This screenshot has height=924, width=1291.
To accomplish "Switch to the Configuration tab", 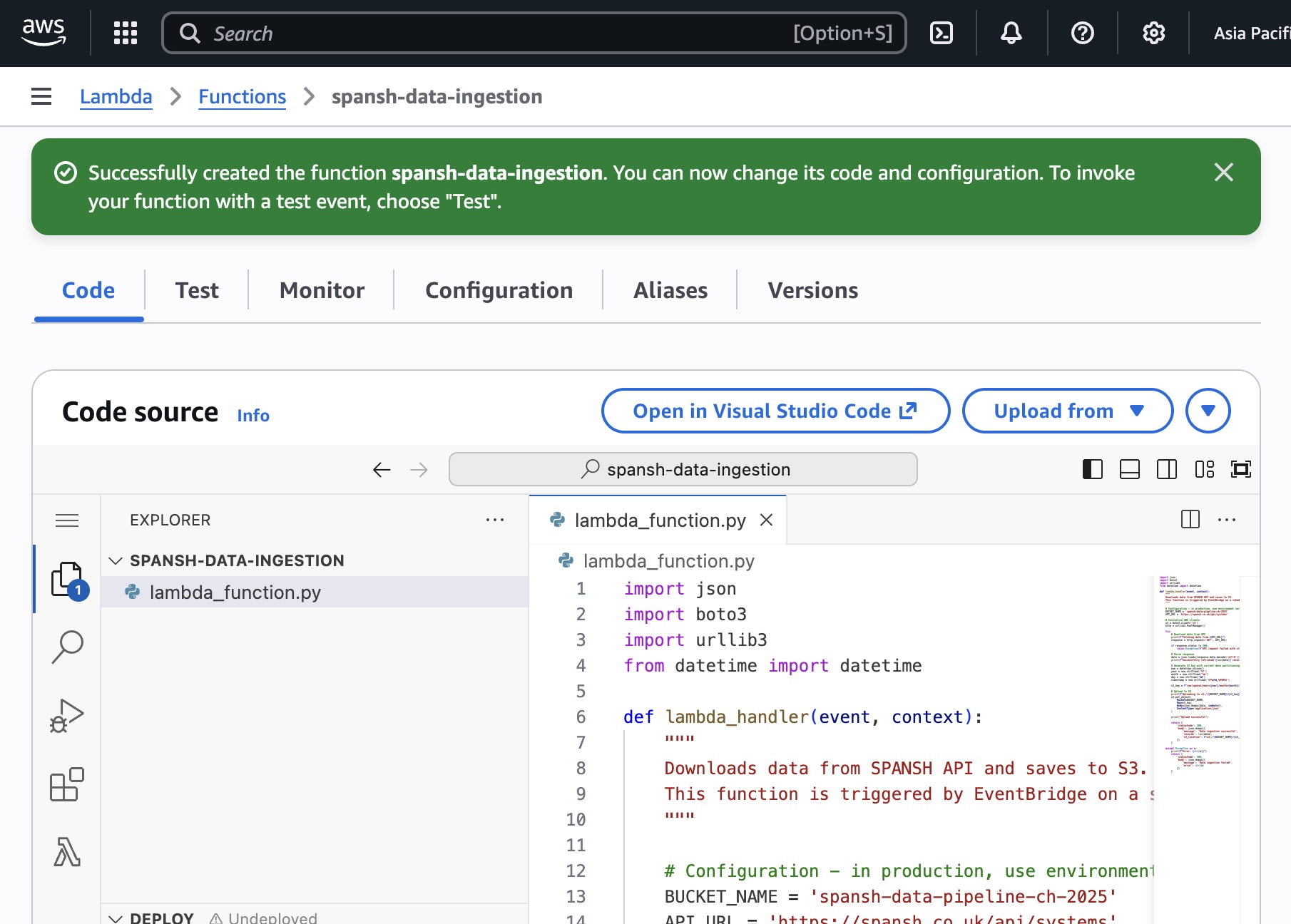I will click(x=499, y=290).
